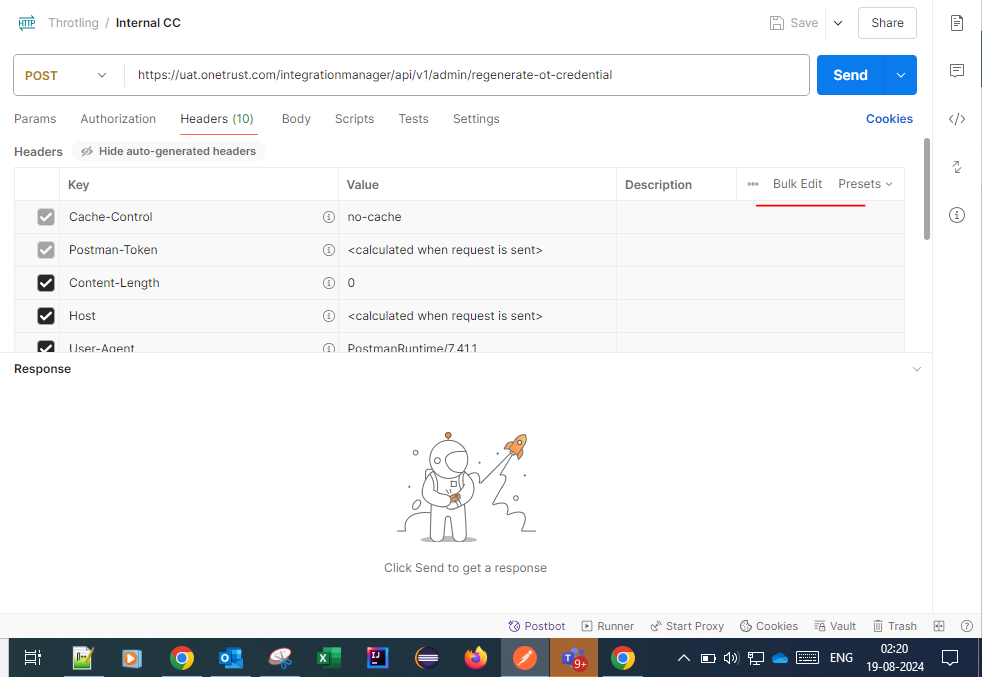This screenshot has width=982, height=677.
Task: Open the volume control in system tray
Action: pos(730,658)
